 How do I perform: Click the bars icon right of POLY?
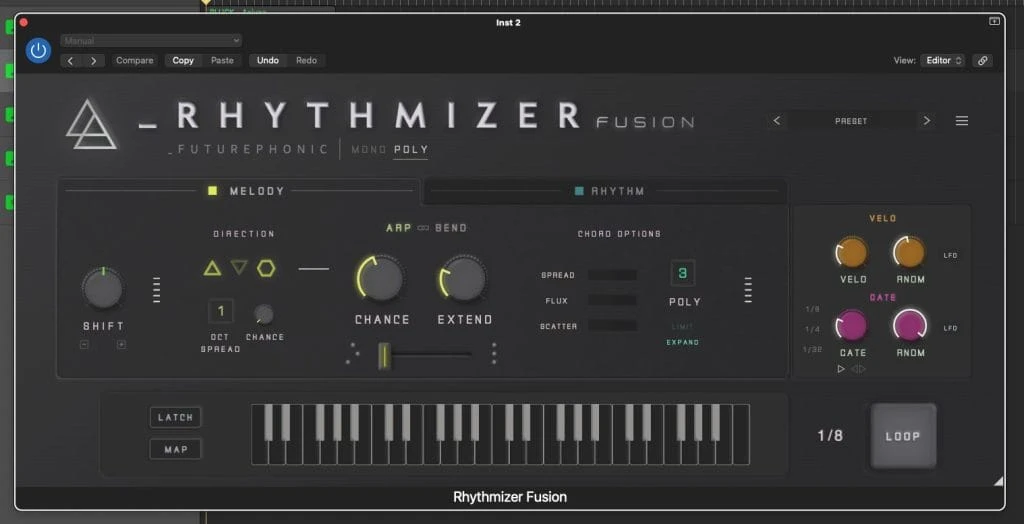point(748,289)
